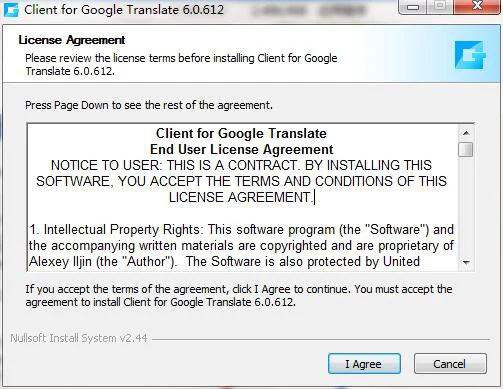Click the License Agreement header title
This screenshot has height=389, width=503.
point(72,40)
